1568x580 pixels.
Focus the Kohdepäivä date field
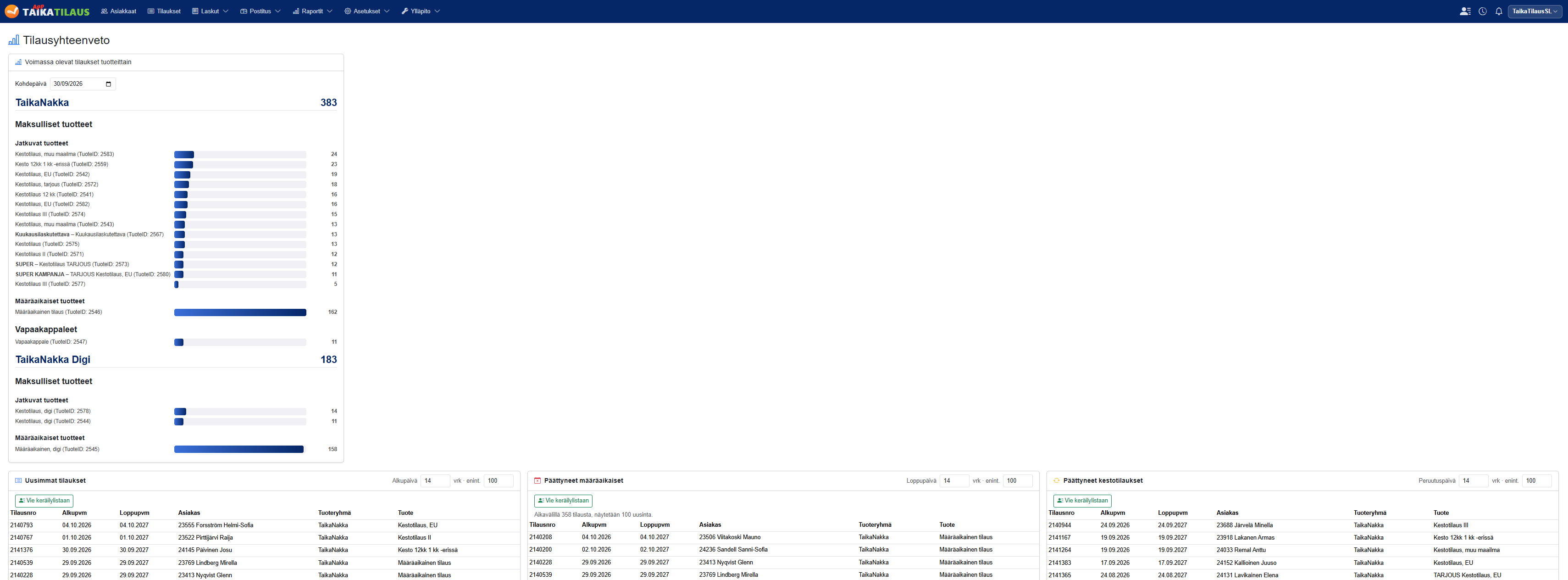pyautogui.click(x=83, y=84)
